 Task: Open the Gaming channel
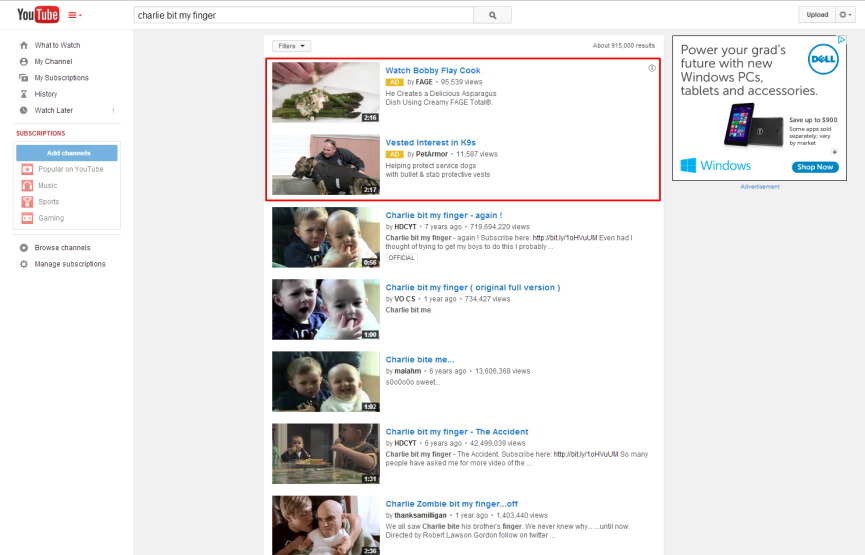click(x=51, y=218)
